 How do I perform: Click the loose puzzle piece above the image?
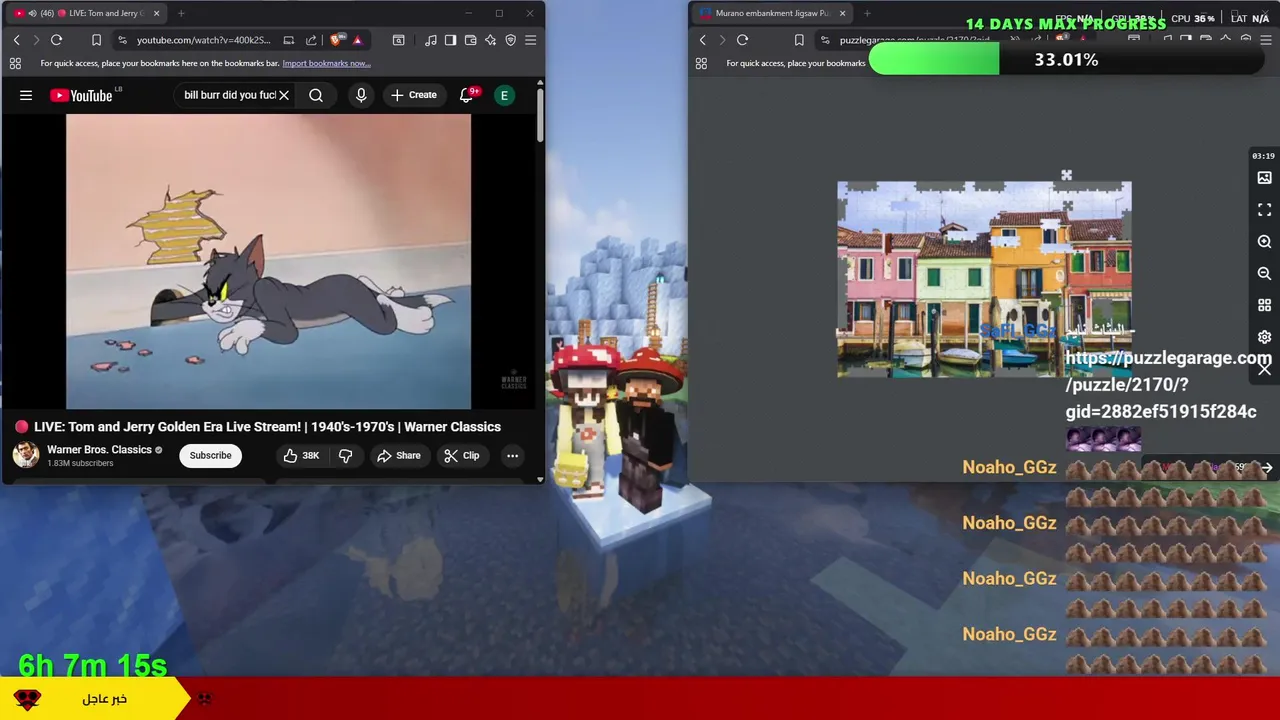[1066, 175]
